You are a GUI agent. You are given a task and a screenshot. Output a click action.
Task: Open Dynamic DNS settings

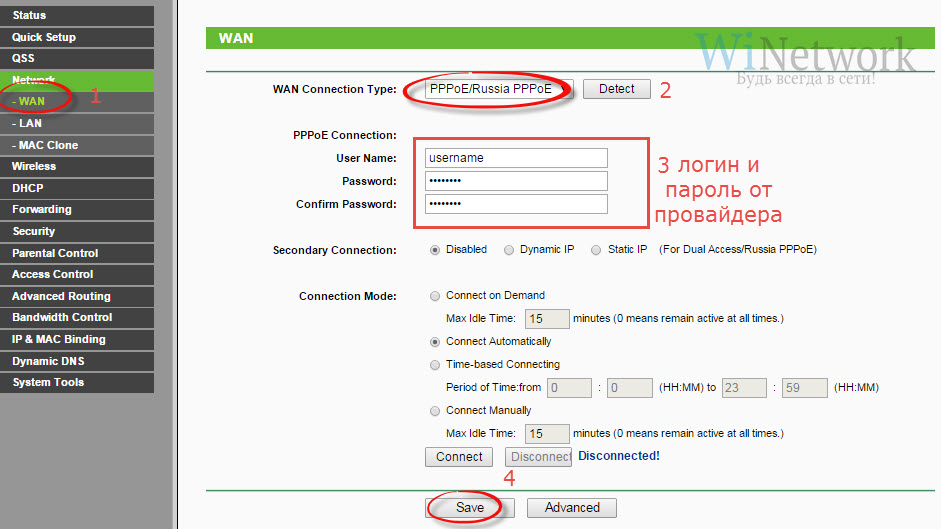point(77,361)
